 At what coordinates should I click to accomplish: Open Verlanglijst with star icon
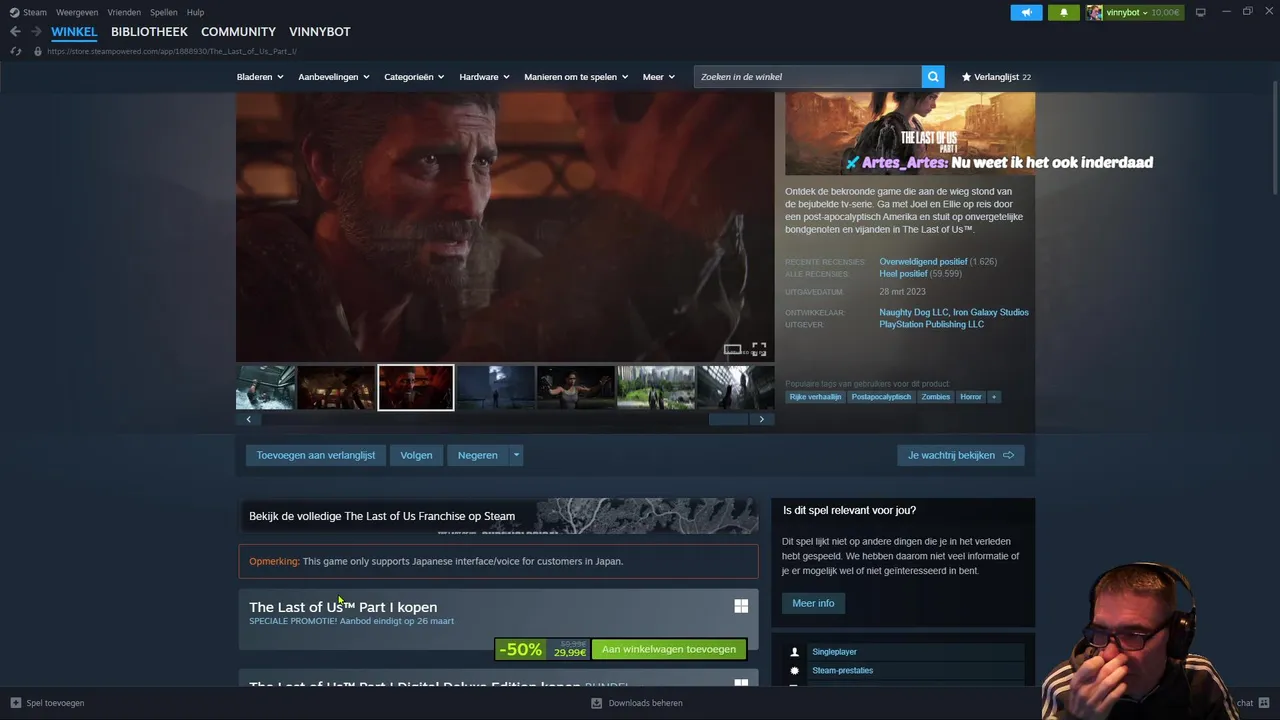[996, 77]
